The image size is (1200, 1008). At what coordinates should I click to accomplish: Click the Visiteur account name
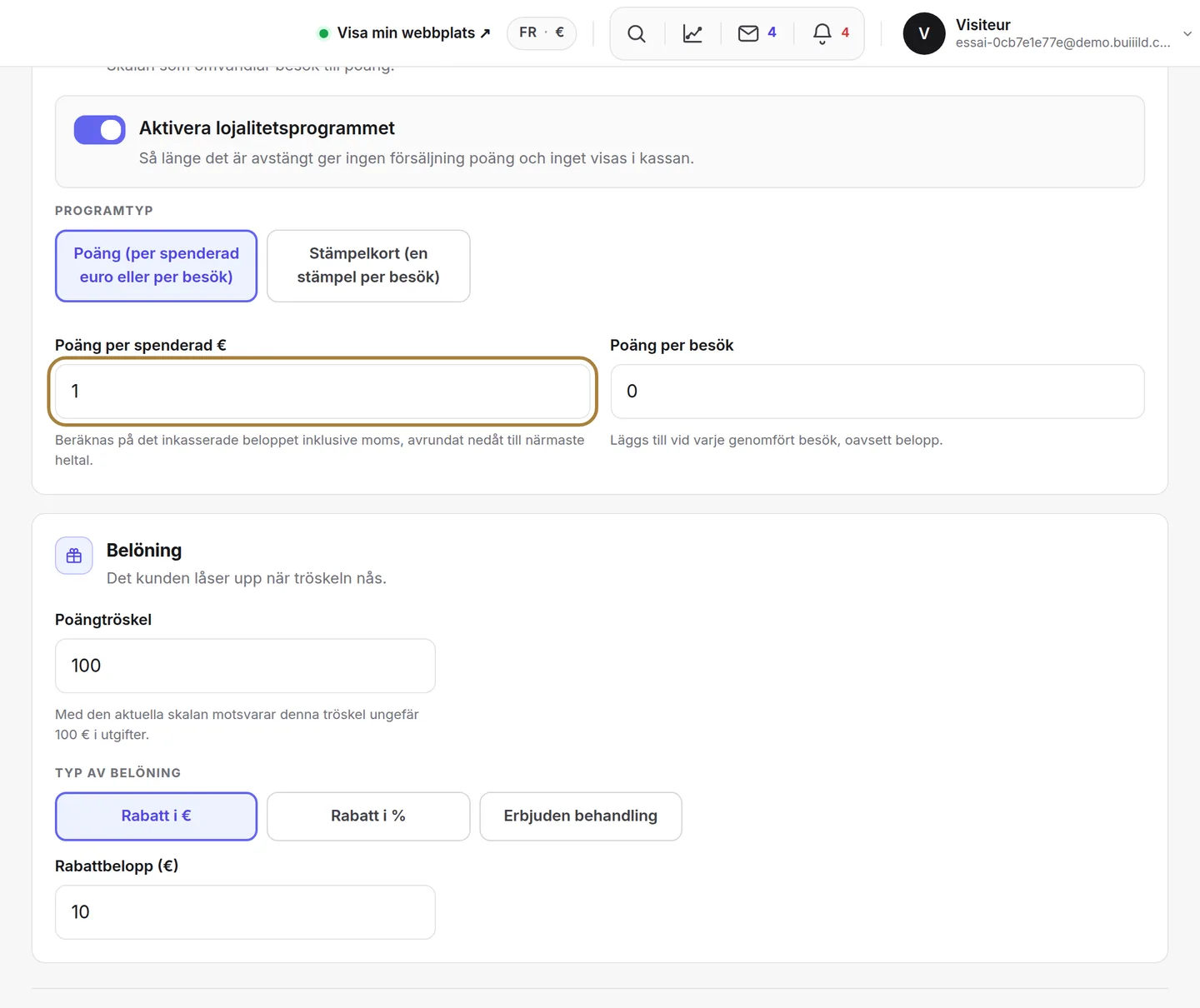coord(983,25)
